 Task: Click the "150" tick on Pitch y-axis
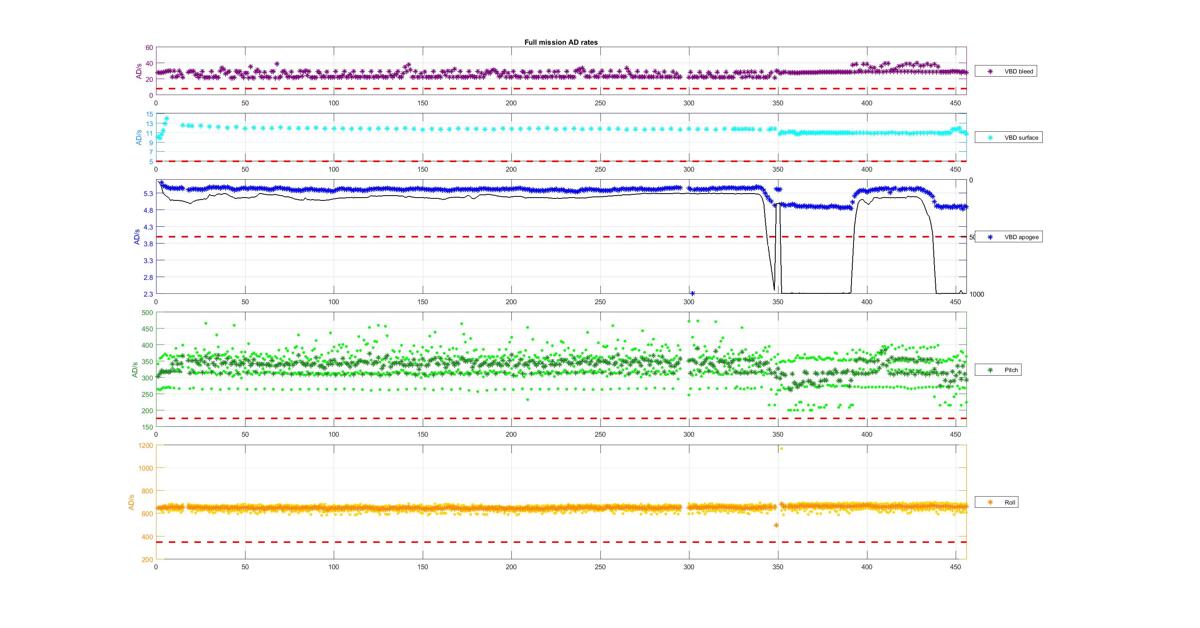(147, 427)
